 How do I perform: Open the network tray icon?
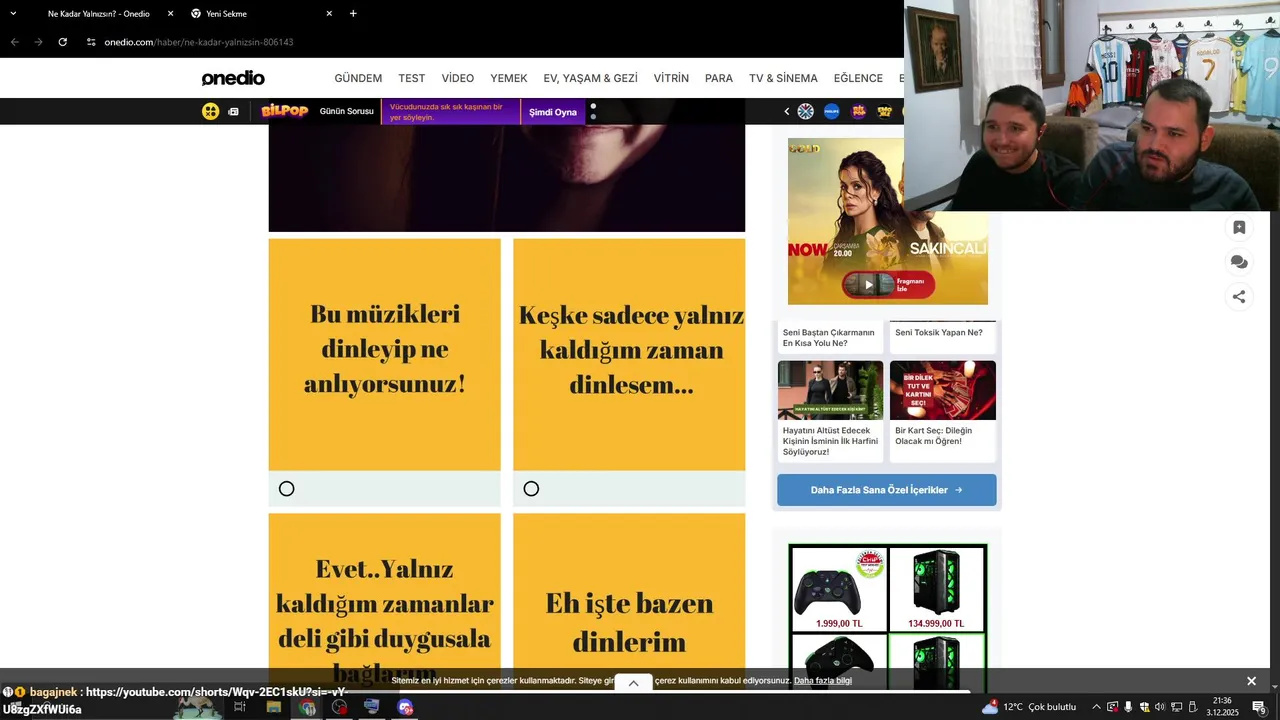click(x=1176, y=707)
